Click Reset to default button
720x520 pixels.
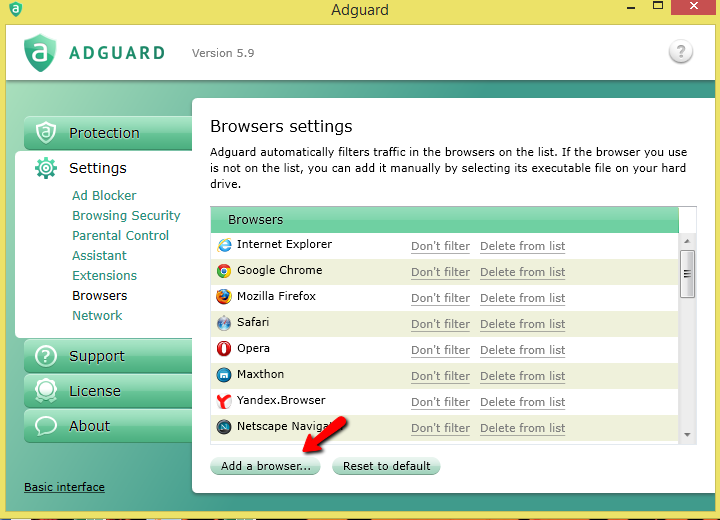[x=386, y=466]
